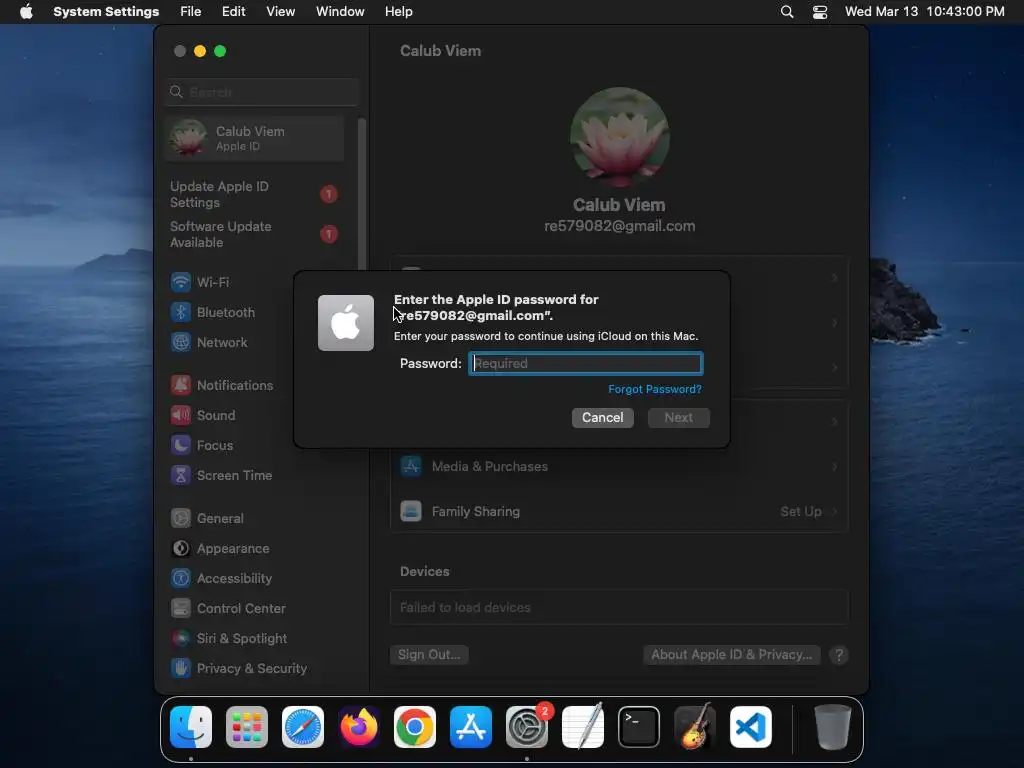Click System Settings icon in Dock

(x=527, y=727)
